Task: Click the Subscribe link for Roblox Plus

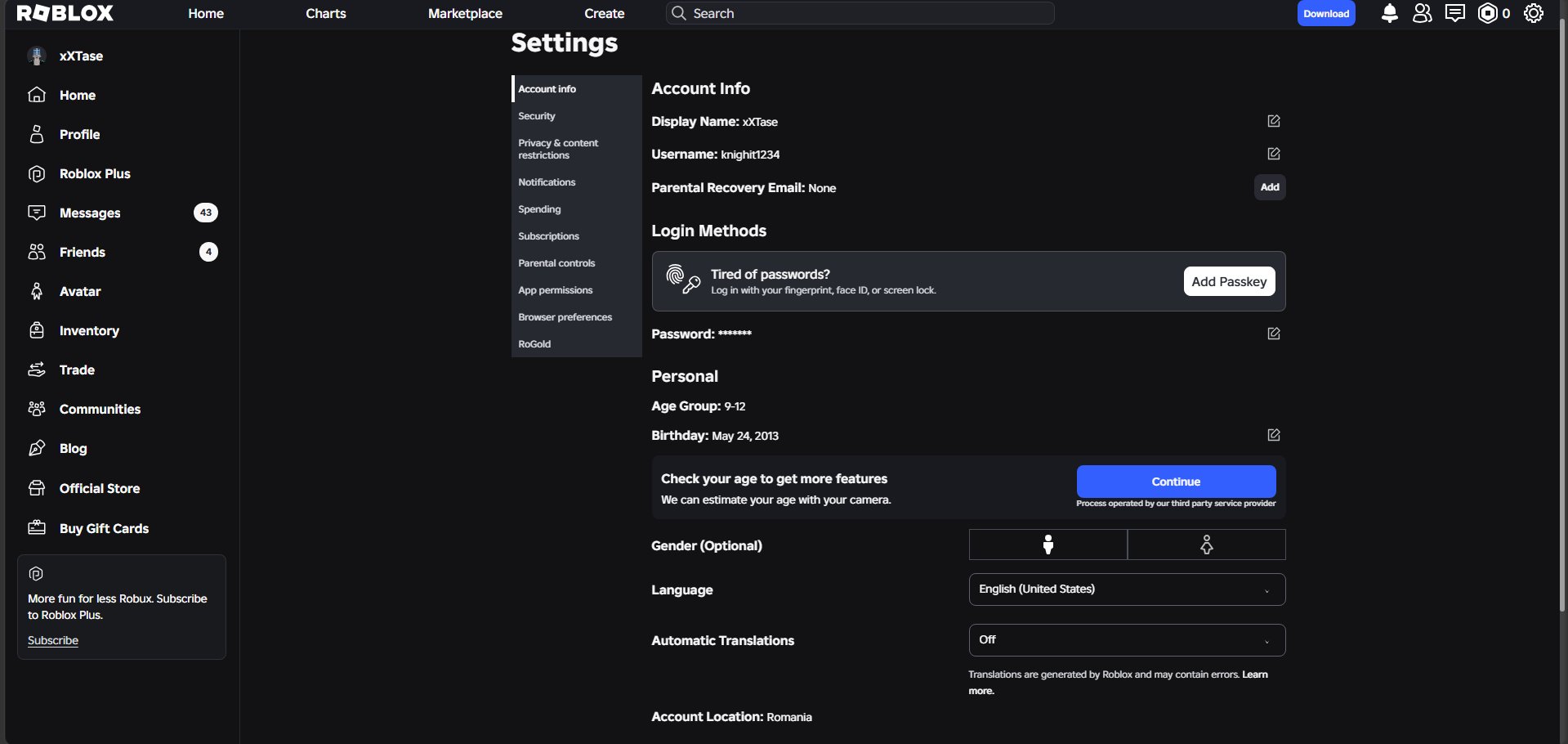Action: (53, 640)
